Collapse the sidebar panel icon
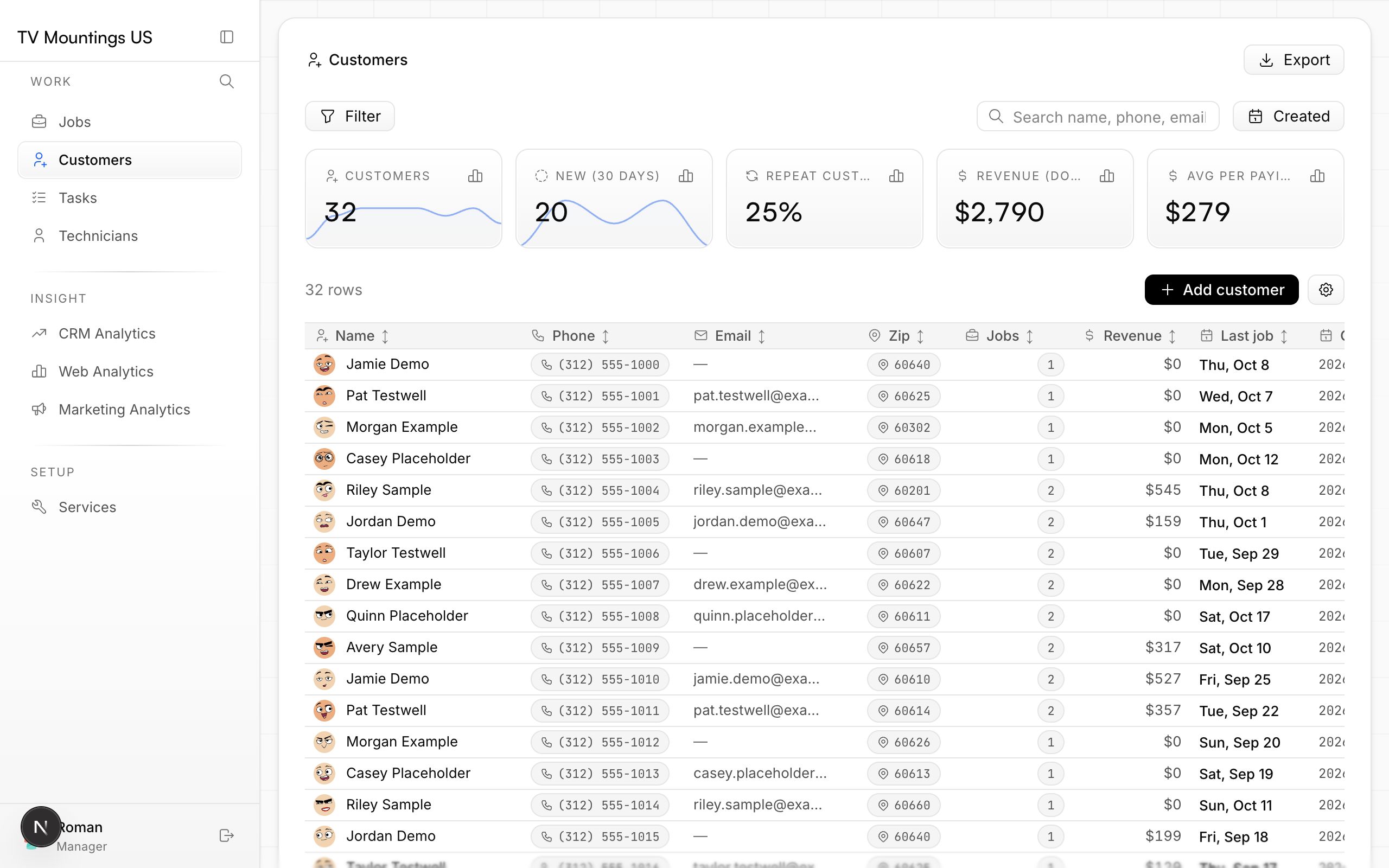Viewport: 1389px width, 868px height. click(227, 37)
